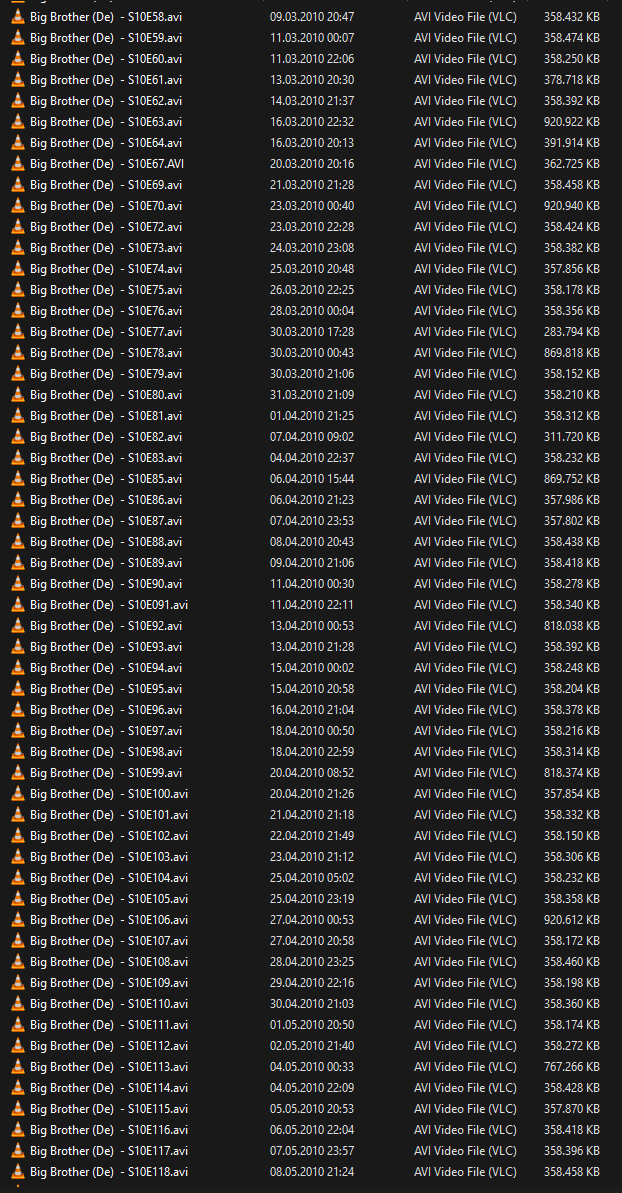Screen dimensions: 622x1193
Task: Select file name Big Brother (De) - S10E98.avi
Action: (x=106, y=752)
